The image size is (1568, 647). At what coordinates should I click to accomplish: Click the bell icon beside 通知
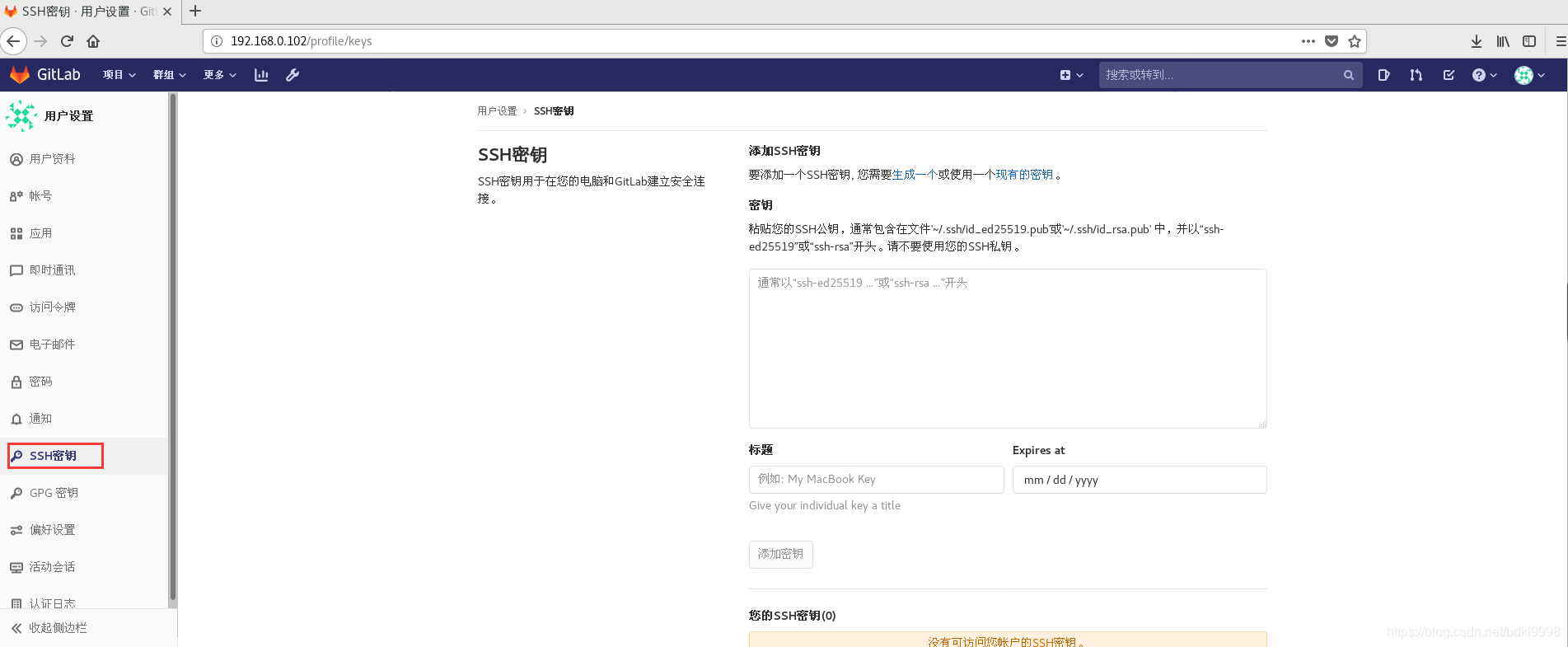(16, 420)
